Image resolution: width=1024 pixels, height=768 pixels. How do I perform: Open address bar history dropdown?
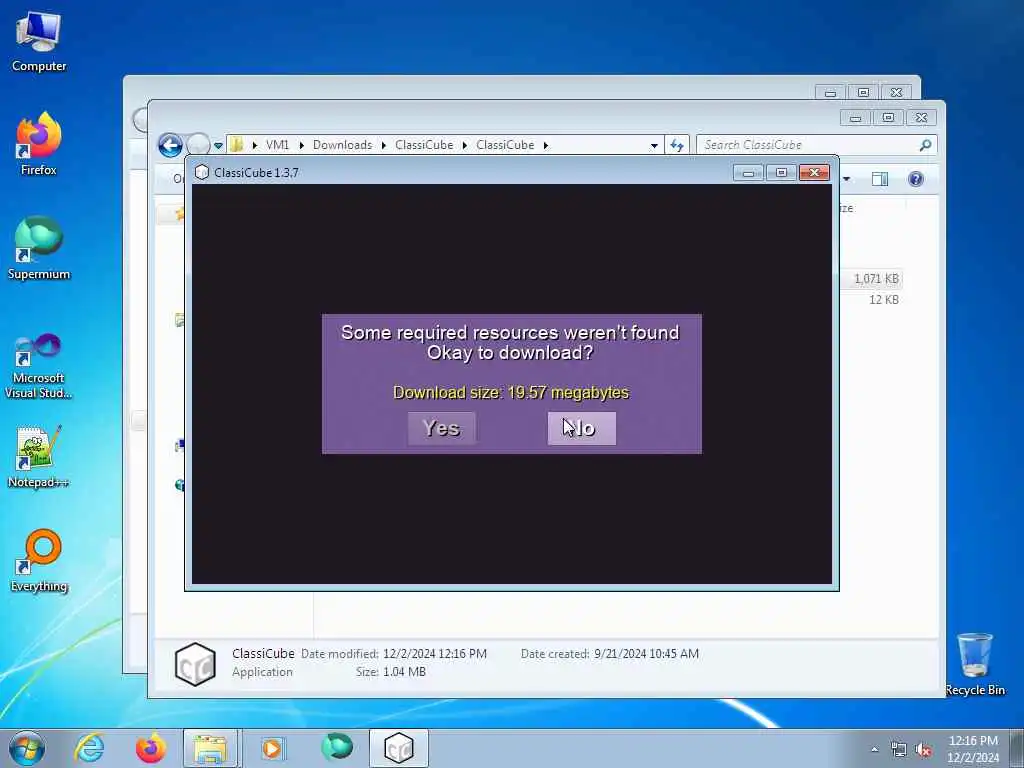654,146
